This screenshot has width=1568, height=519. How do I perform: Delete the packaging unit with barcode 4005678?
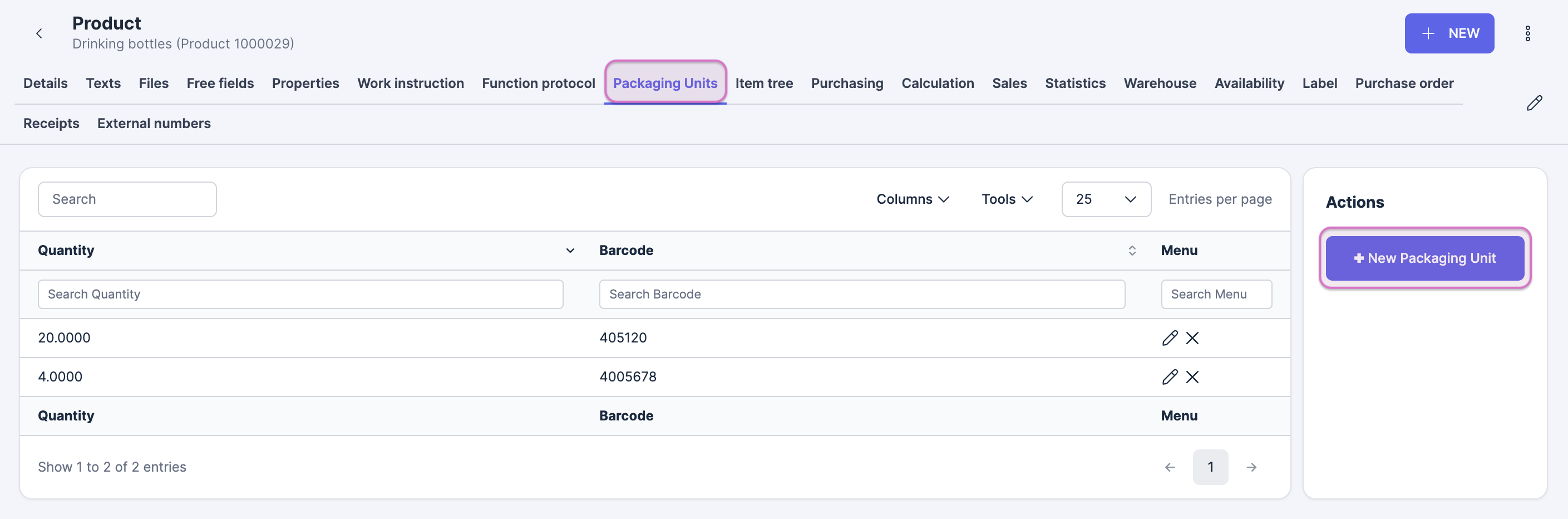[x=1192, y=377]
